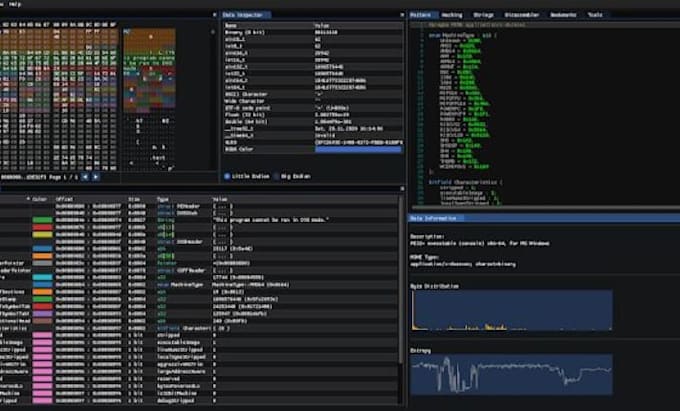Image resolution: width=680 pixels, height=411 pixels.
Task: Select the Float (32 bit) inspector row
Action: point(313,115)
